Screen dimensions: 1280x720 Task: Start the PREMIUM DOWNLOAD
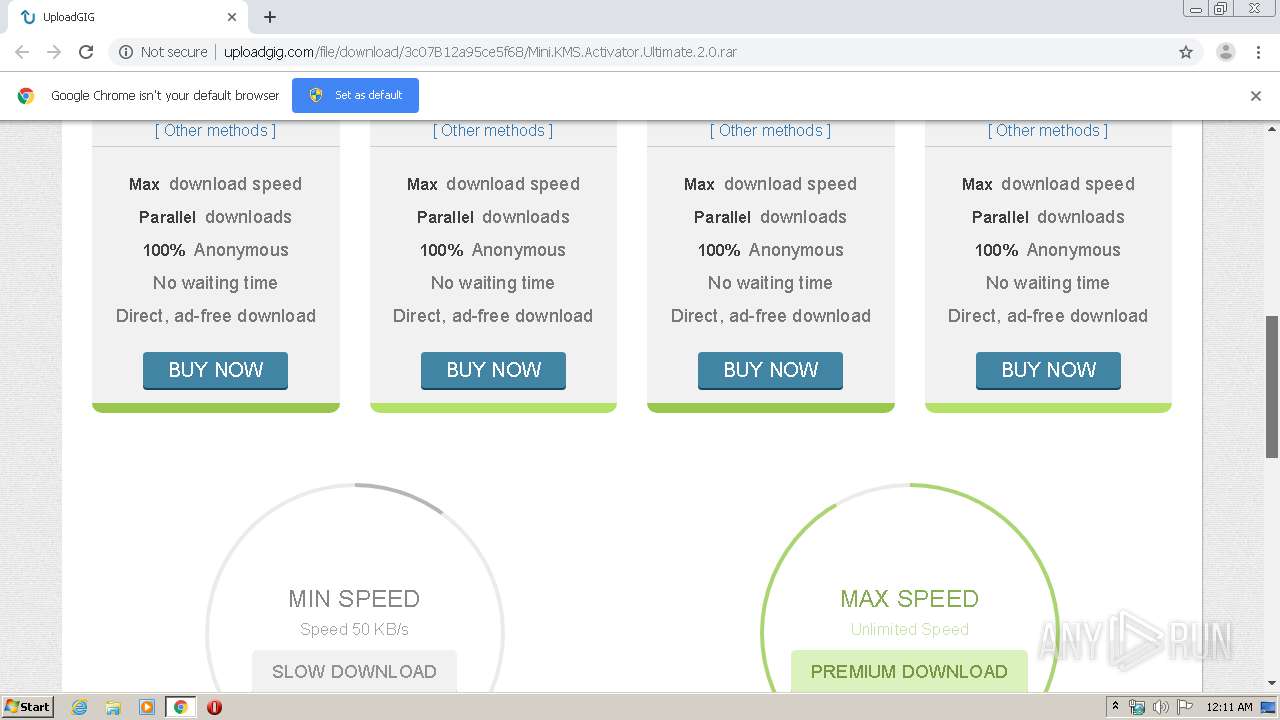click(909, 671)
